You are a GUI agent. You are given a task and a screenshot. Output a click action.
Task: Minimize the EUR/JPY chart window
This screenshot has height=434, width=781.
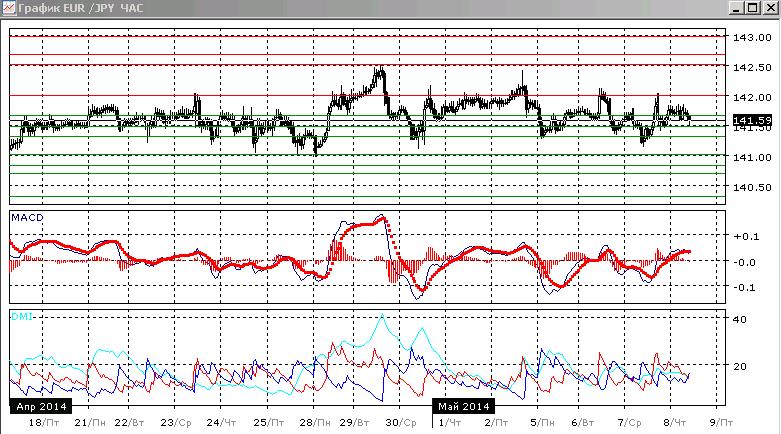(737, 8)
